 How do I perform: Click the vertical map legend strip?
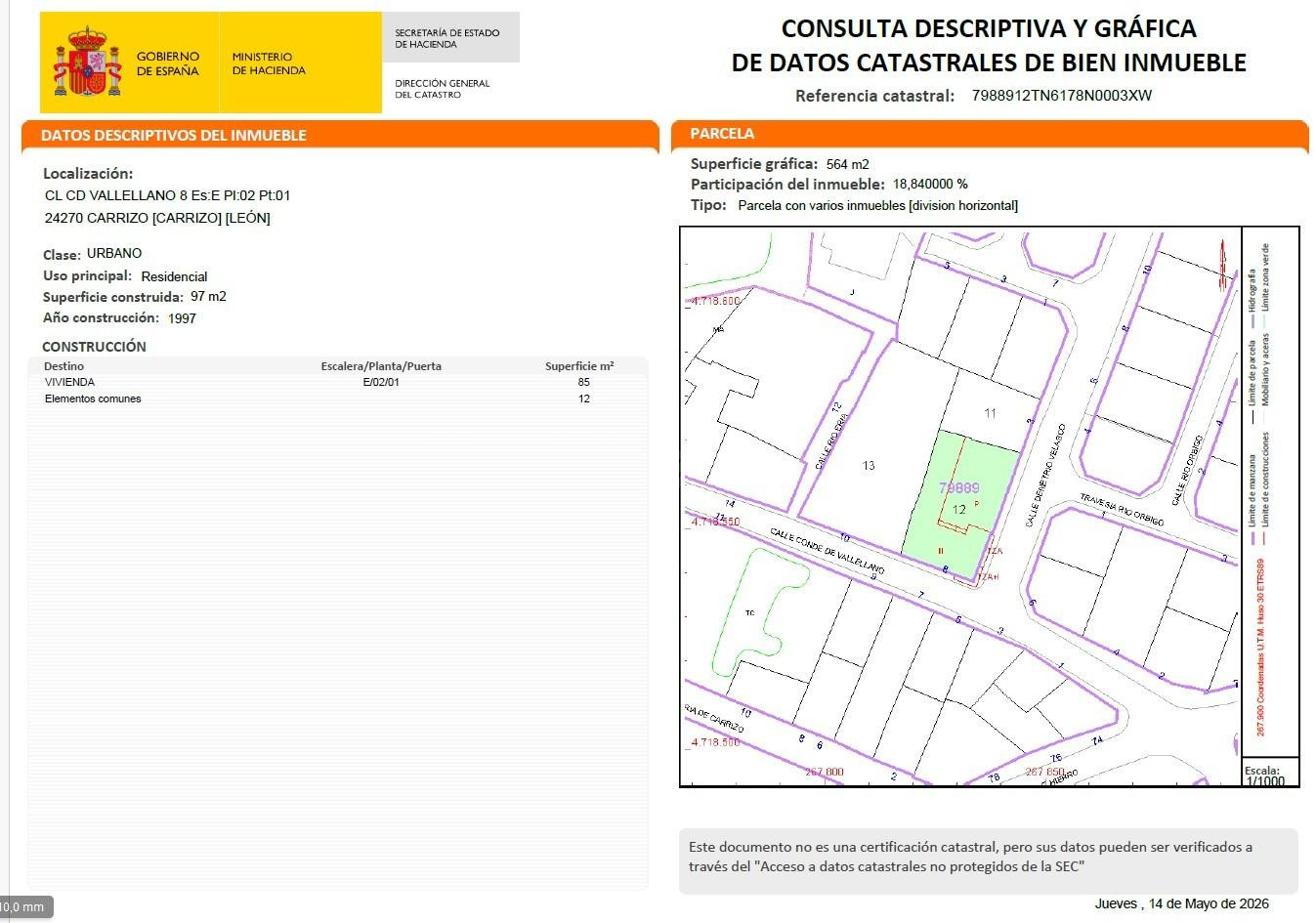point(1270,492)
